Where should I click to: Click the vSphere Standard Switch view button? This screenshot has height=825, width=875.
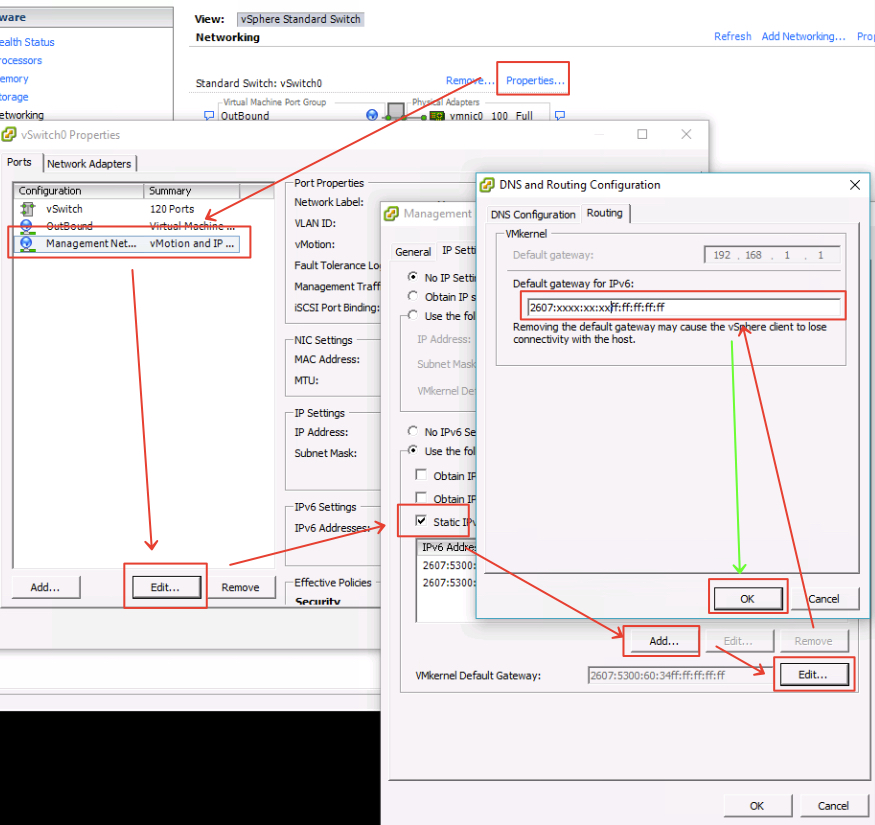pyautogui.click(x=301, y=20)
